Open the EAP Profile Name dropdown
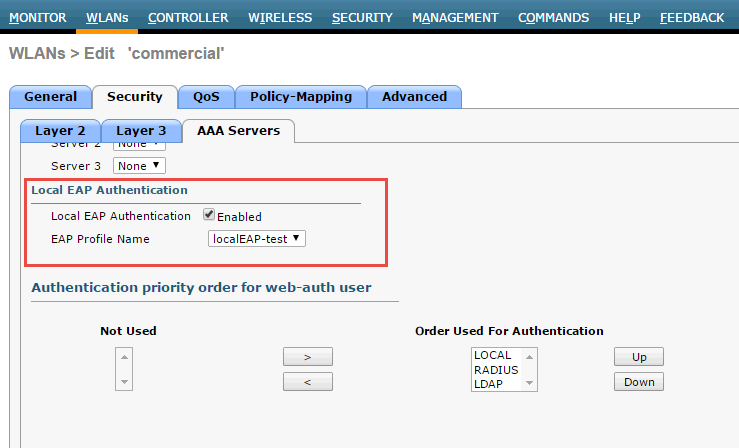739x448 pixels. [x=257, y=239]
